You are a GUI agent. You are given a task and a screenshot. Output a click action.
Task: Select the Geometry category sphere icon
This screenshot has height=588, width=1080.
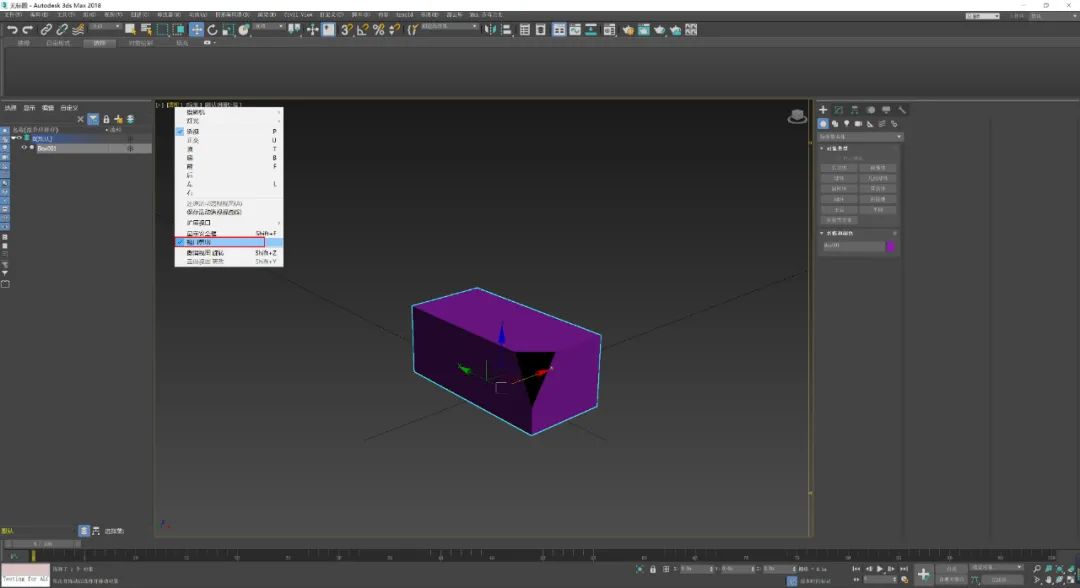(823, 124)
